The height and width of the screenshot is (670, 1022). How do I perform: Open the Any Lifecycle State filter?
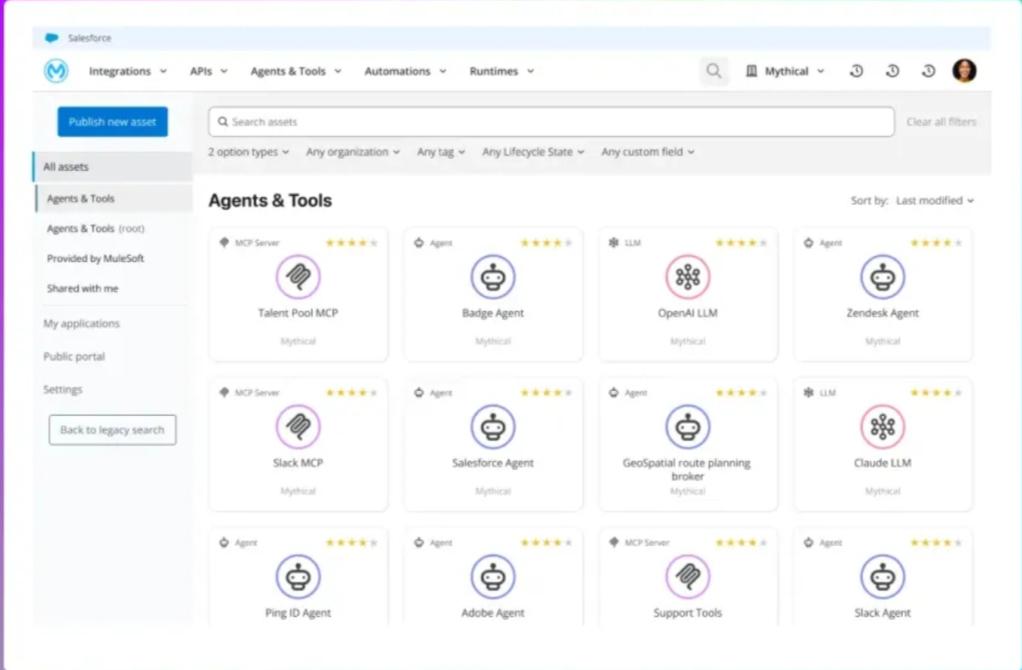click(533, 152)
